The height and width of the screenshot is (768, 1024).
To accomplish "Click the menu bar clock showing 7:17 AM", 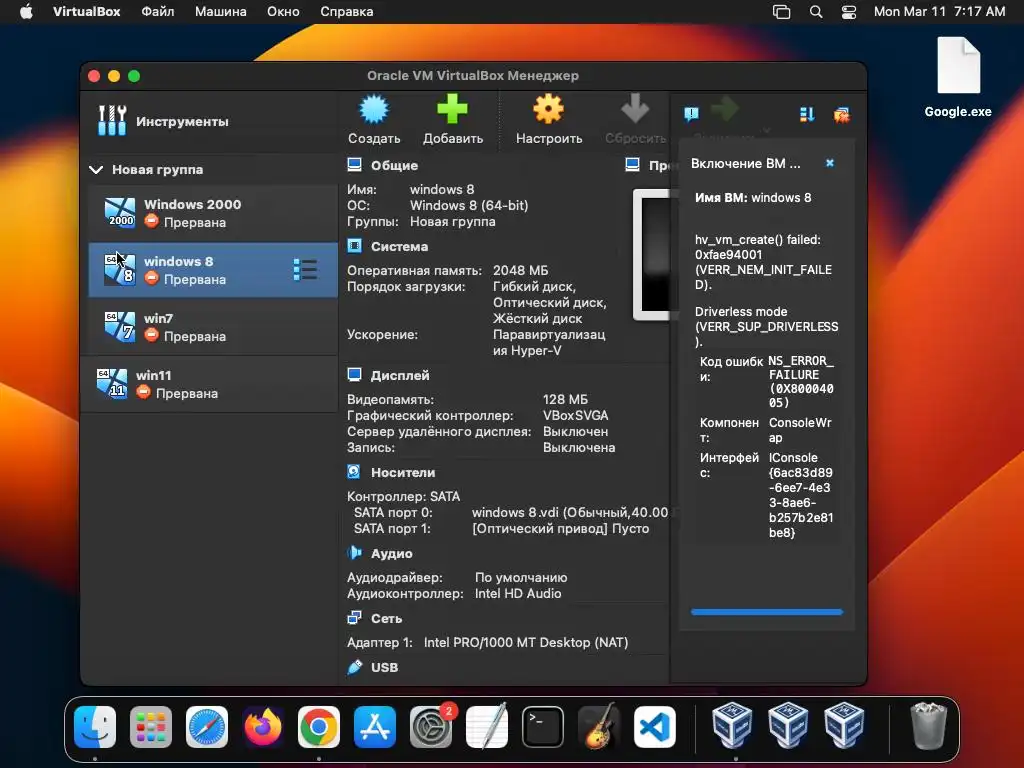I will pyautogui.click(x=939, y=12).
